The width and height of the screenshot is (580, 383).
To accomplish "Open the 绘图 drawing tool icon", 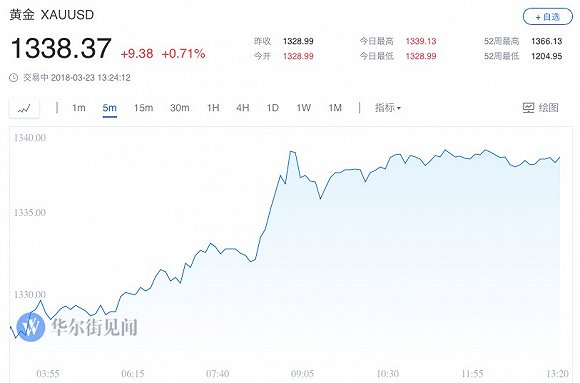I will 528,108.
